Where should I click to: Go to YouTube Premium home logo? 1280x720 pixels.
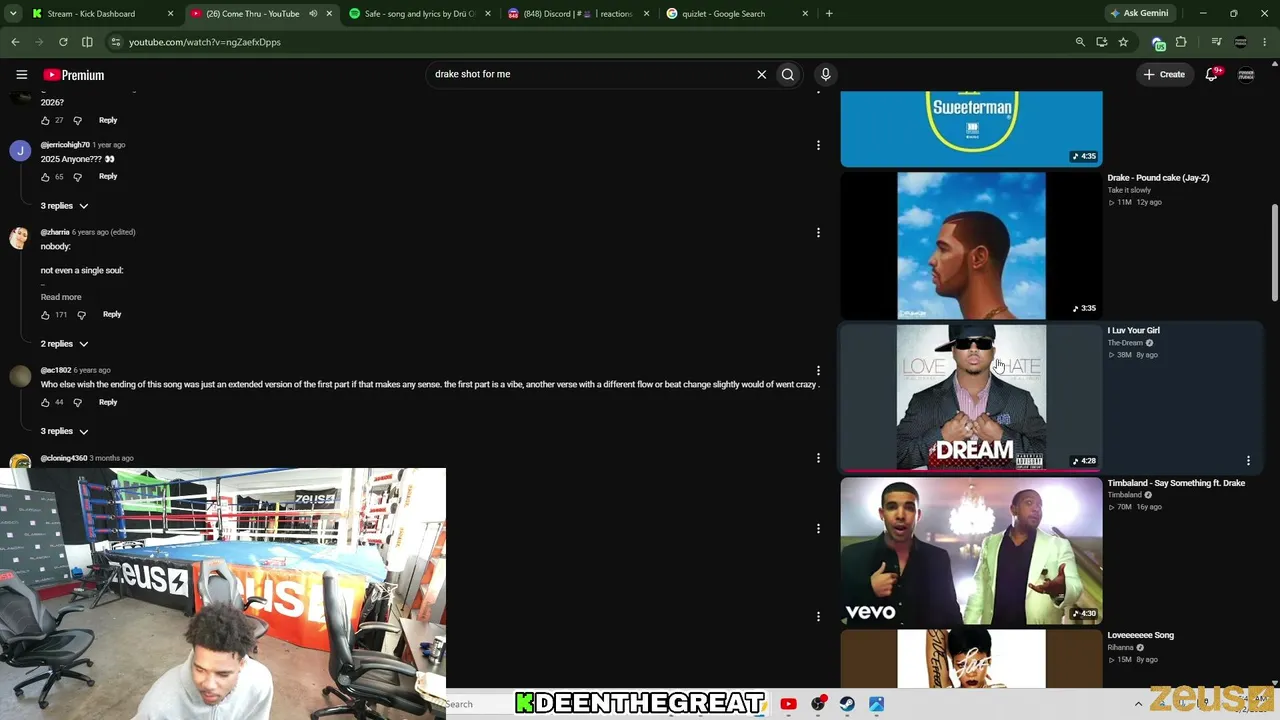(x=74, y=75)
